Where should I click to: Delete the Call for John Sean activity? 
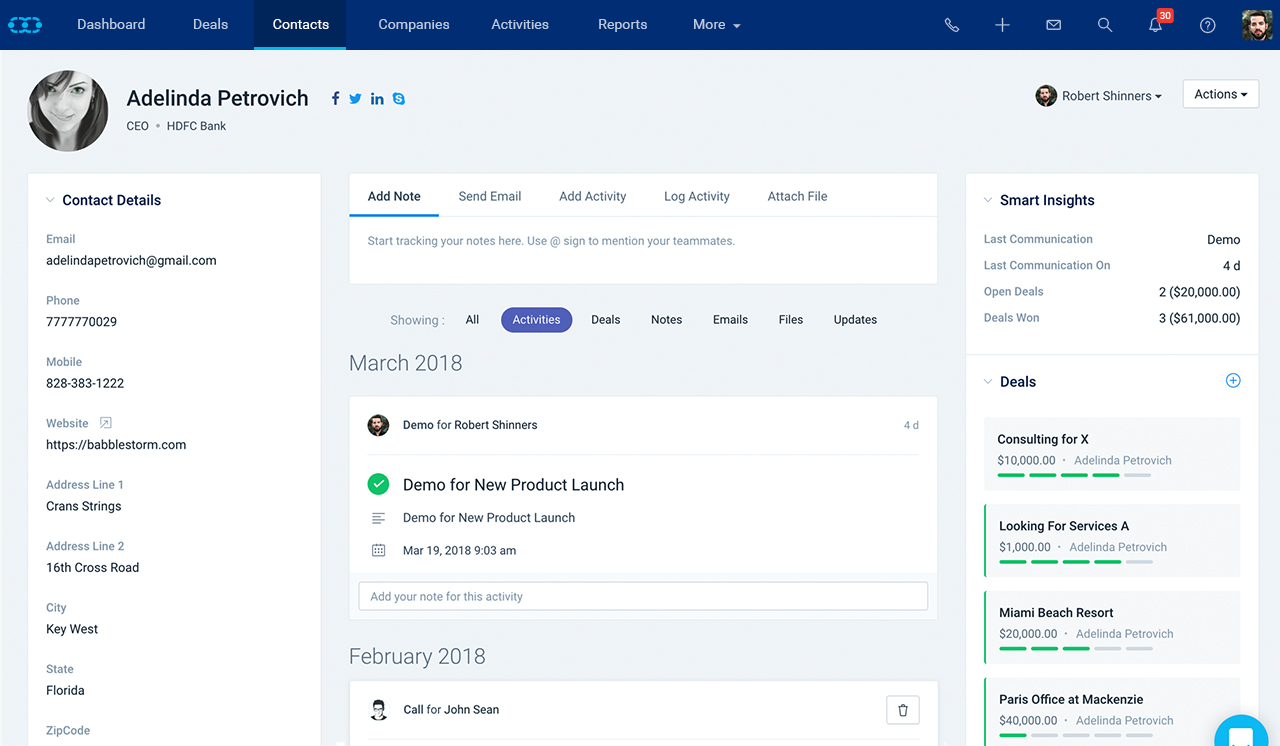click(903, 710)
